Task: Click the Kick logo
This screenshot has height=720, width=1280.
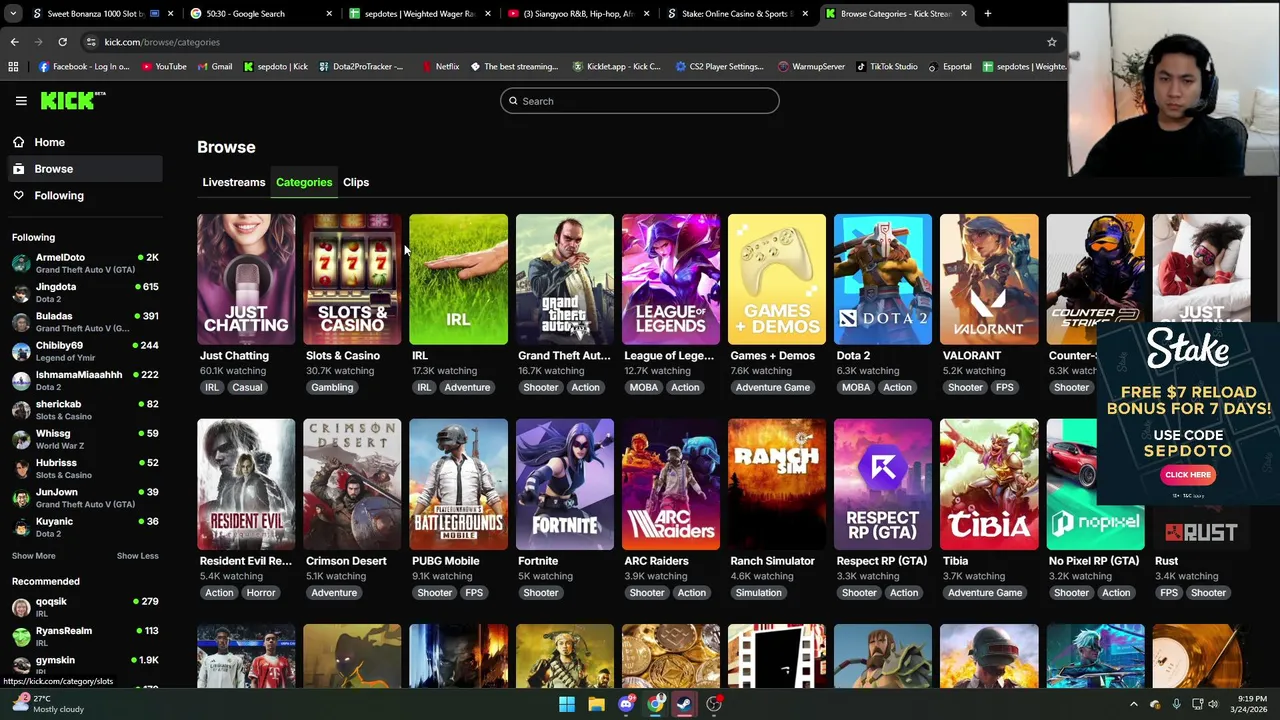Action: (x=72, y=100)
